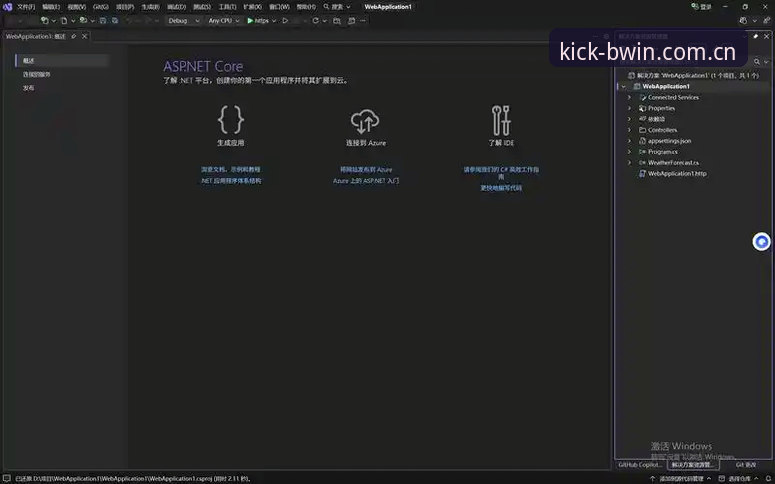This screenshot has width=775, height=484.
Task: Start debugging with the green https run button
Action: pyautogui.click(x=258, y=21)
